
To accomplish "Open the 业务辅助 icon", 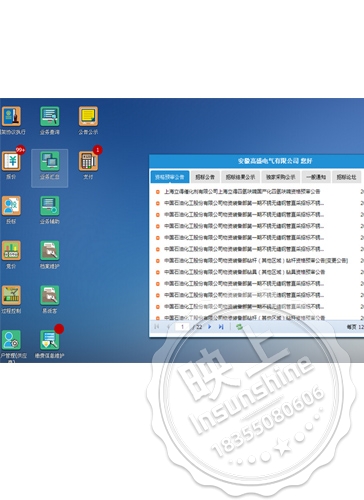I will pos(50,206).
